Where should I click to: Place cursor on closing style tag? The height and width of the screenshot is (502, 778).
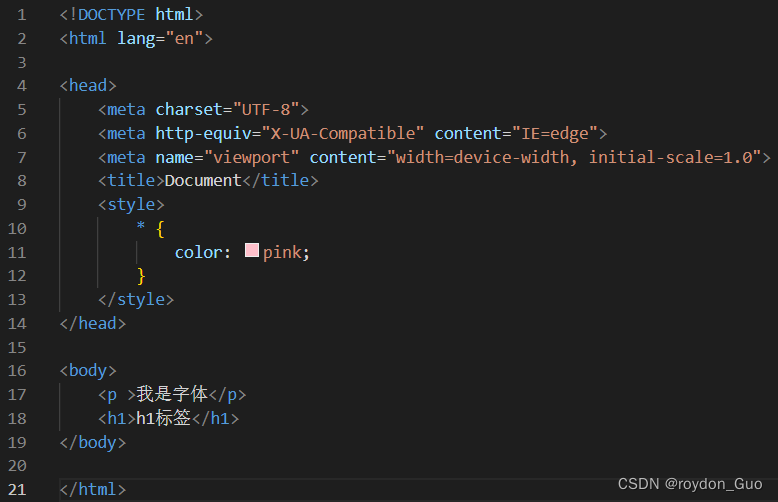[136, 300]
